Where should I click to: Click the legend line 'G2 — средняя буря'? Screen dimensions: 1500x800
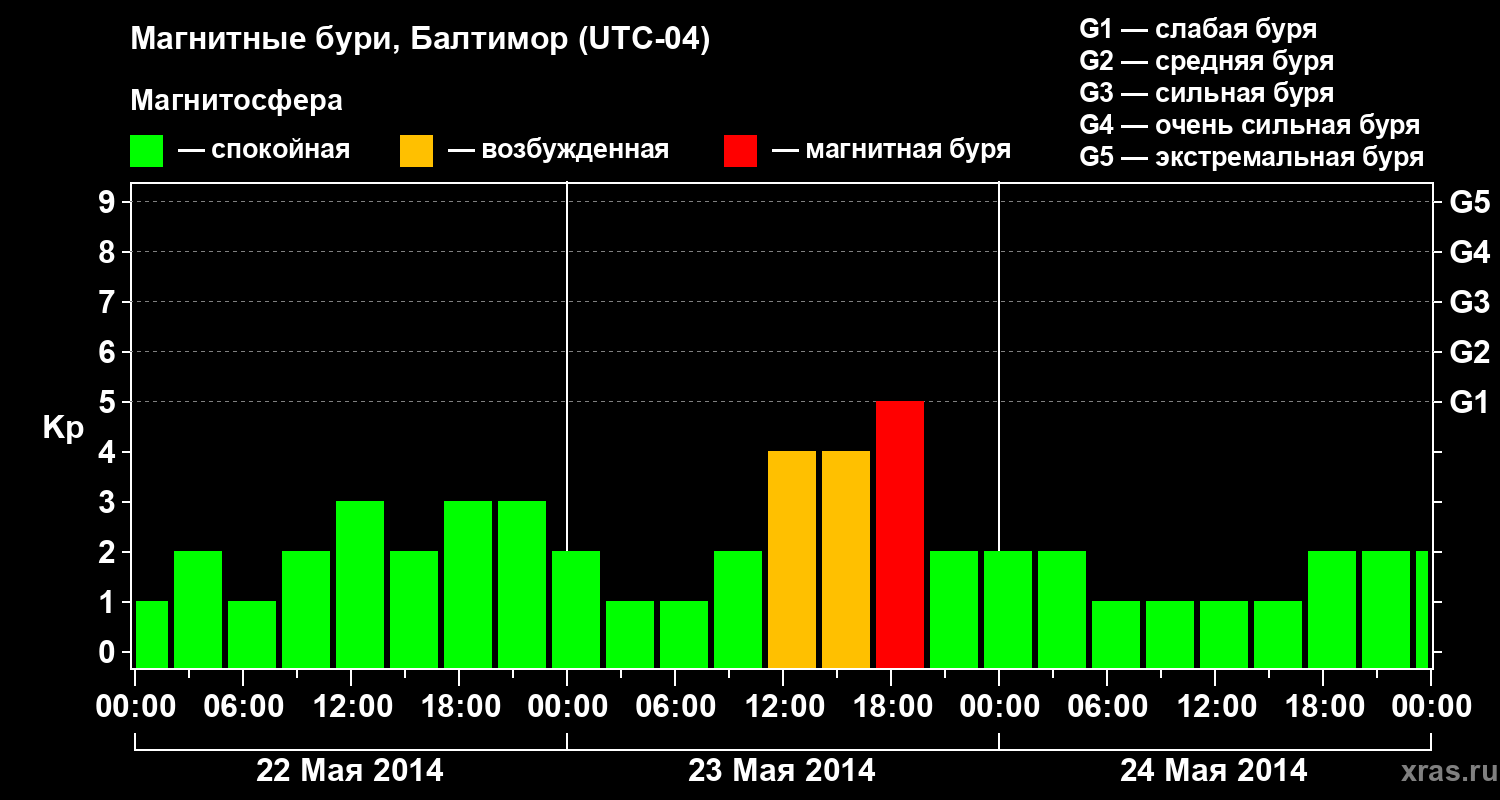(1207, 61)
